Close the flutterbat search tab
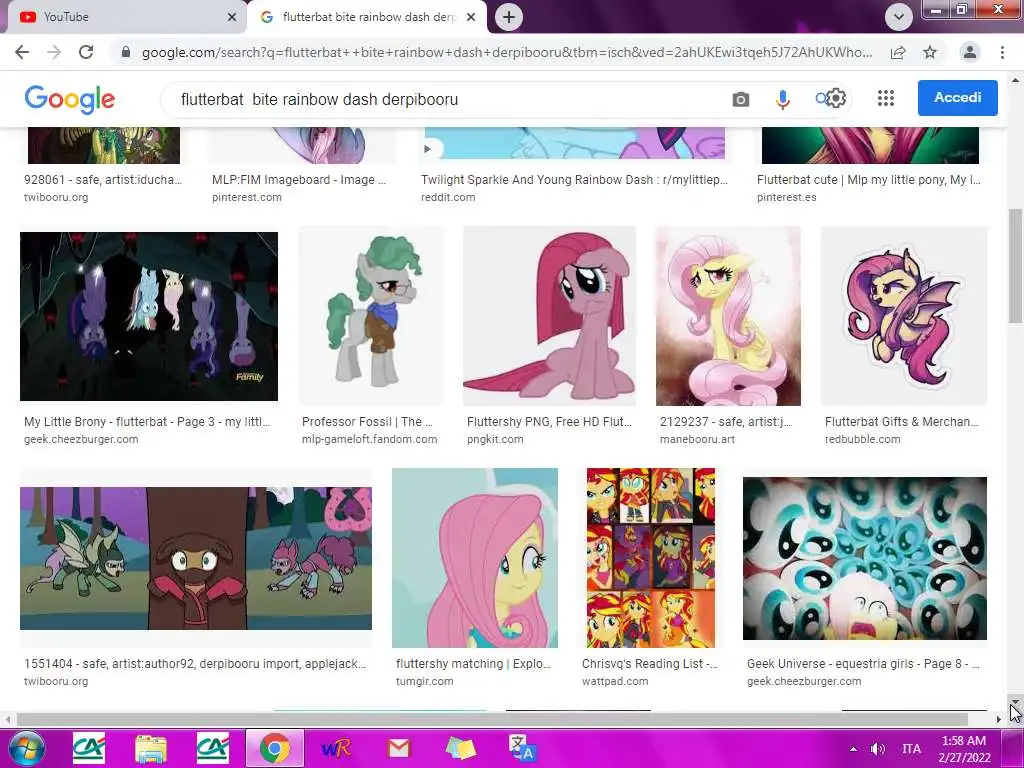The width and height of the screenshot is (1024, 768). point(471,17)
